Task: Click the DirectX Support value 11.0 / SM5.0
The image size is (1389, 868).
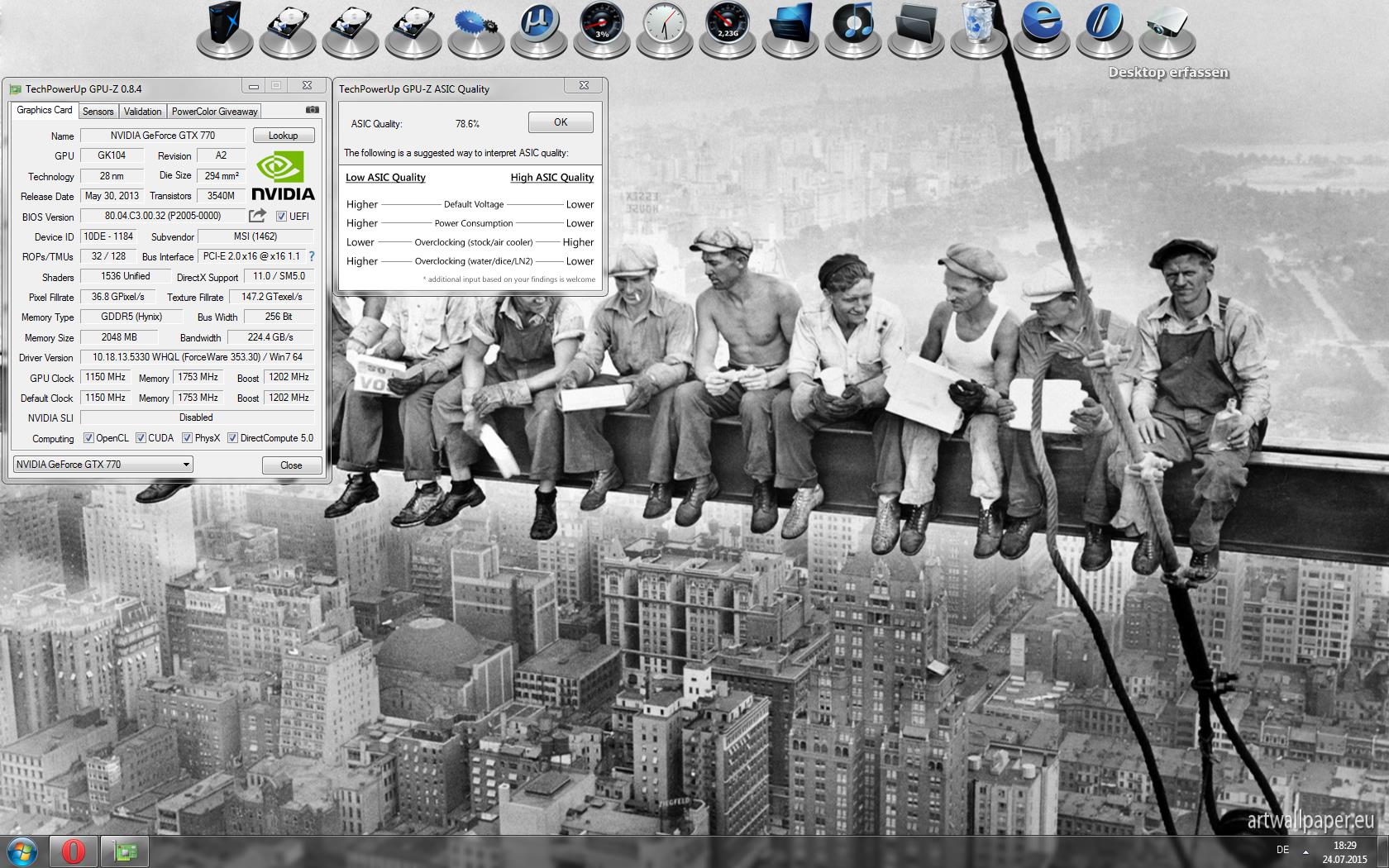Action: pyautogui.click(x=279, y=276)
